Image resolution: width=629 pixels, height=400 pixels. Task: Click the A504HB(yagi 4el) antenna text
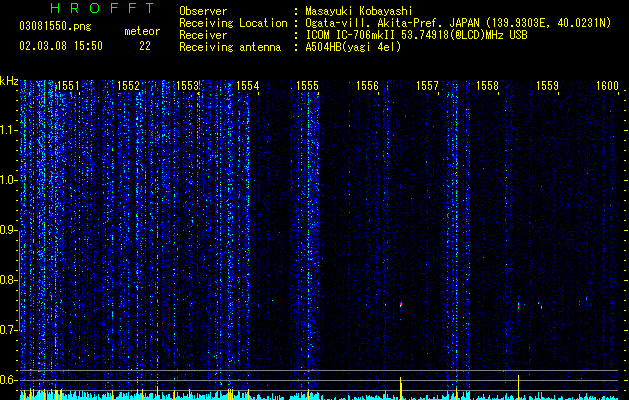click(353, 47)
